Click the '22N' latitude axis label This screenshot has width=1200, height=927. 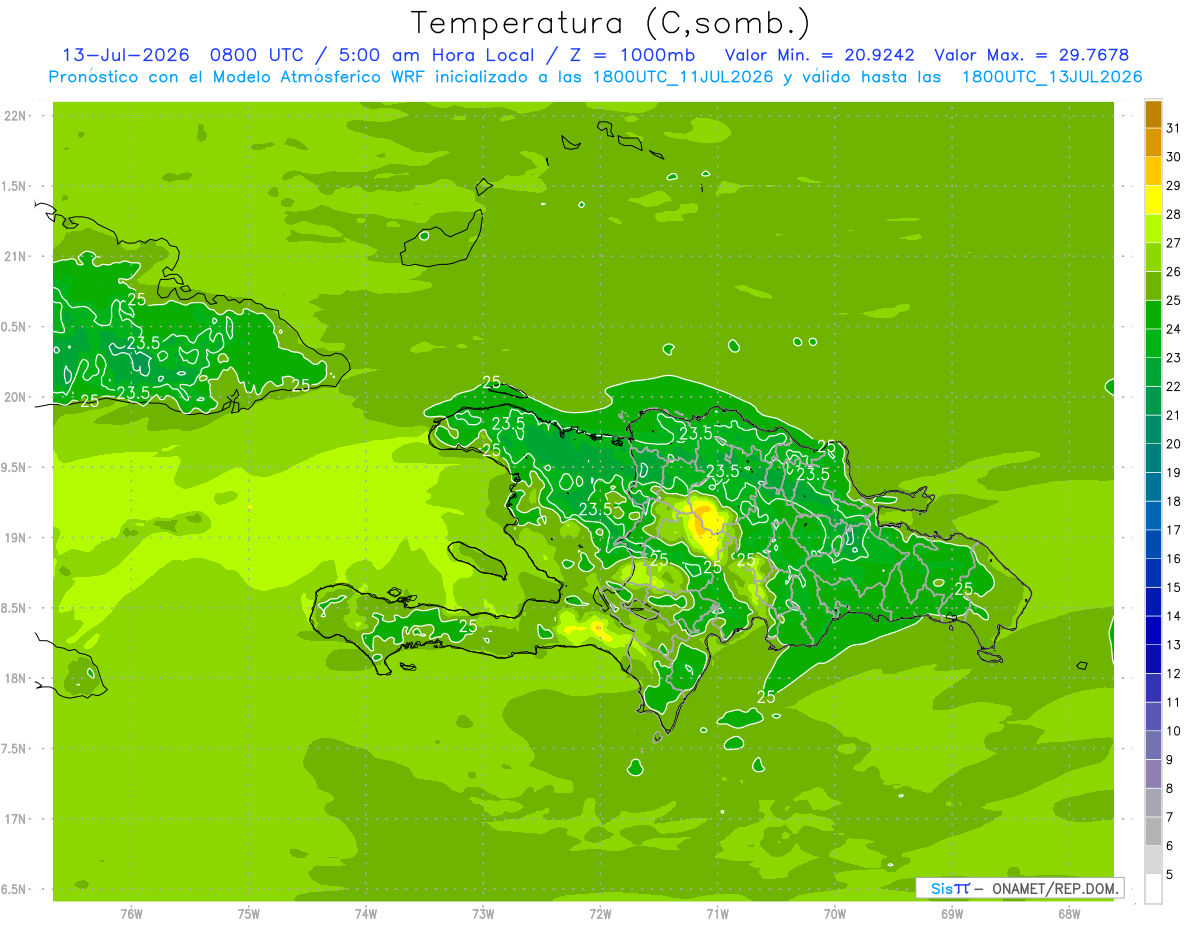(x=17, y=116)
